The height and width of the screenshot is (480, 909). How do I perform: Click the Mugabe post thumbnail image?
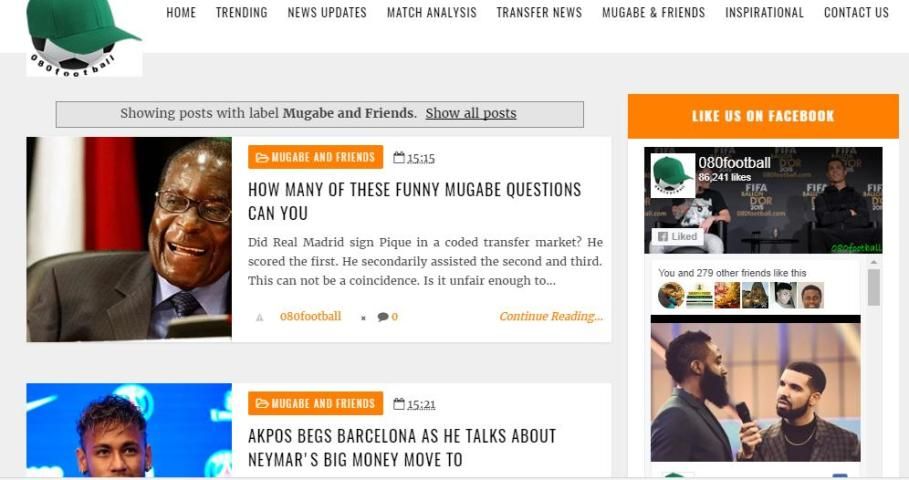pyautogui.click(x=129, y=239)
